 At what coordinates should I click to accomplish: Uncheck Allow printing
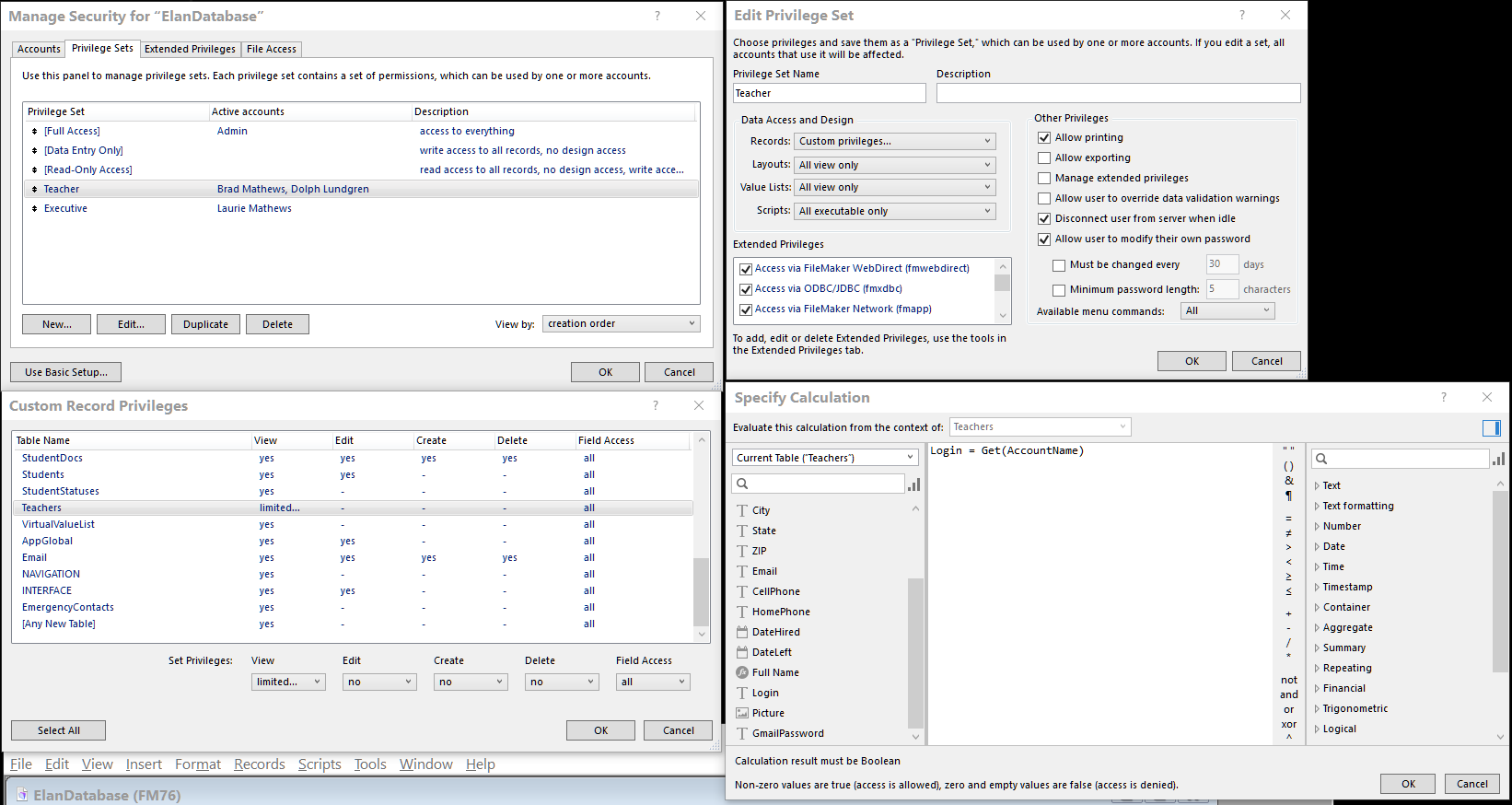point(1044,137)
